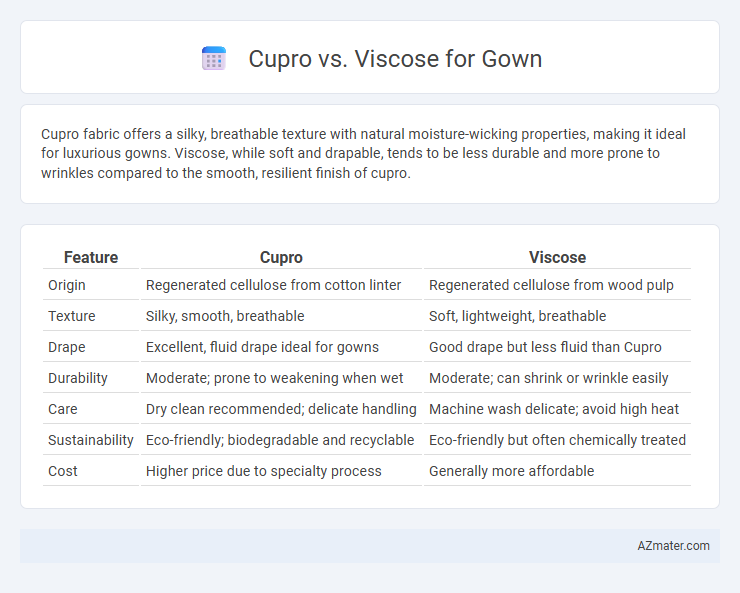Click 'Eco-friendly but often chemically treated' cell
The width and height of the screenshot is (740, 593).
pos(557,440)
